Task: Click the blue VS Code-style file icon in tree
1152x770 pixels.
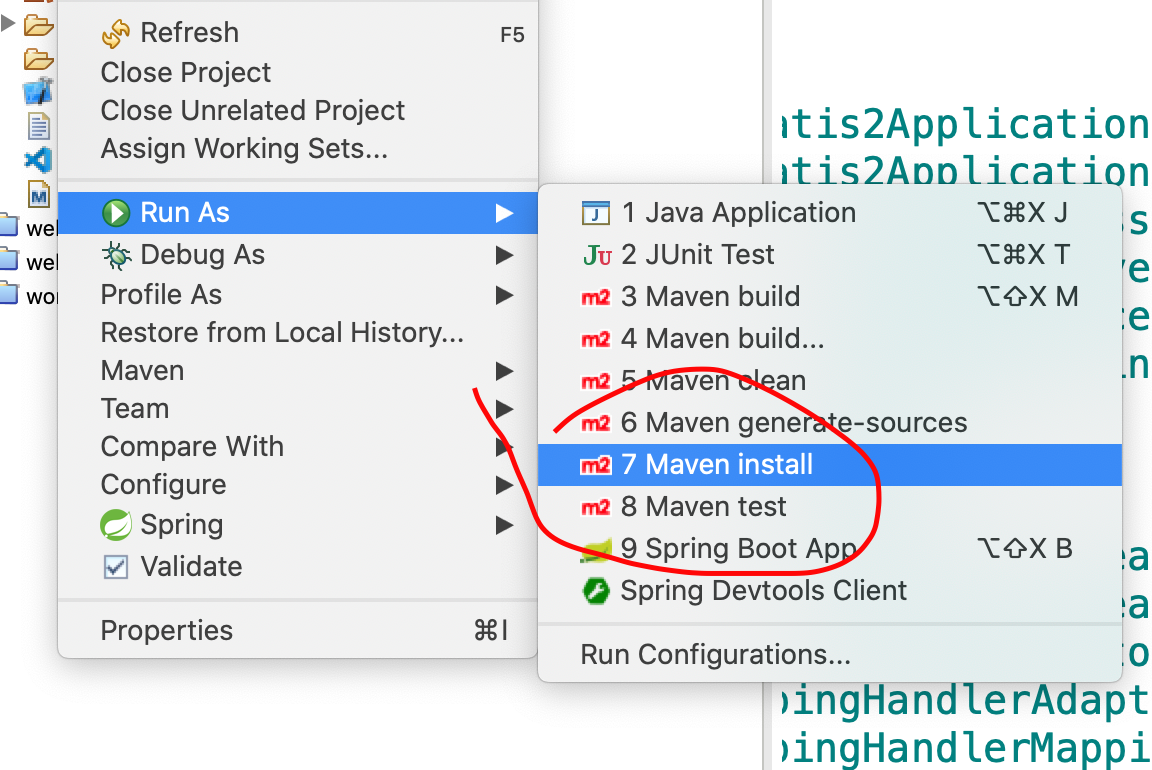Action: (38, 159)
